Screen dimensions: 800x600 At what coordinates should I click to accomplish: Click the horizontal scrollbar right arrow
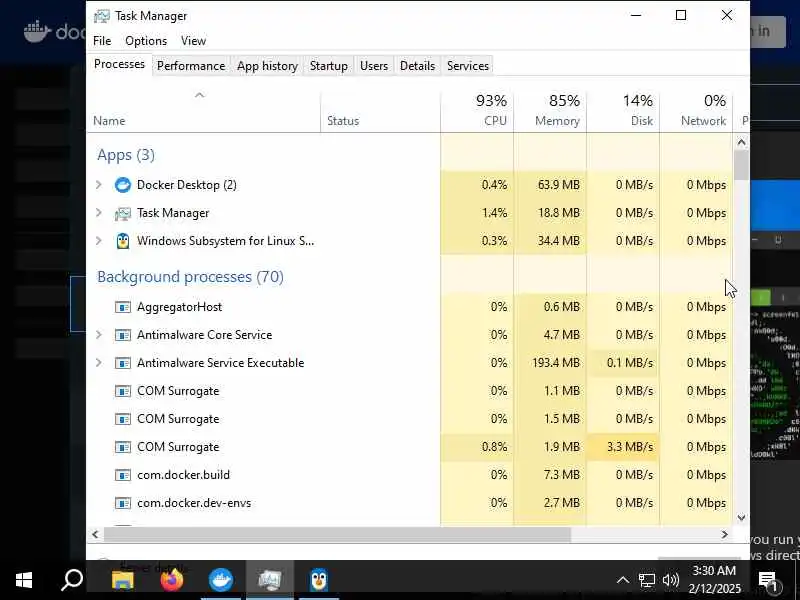coord(724,534)
